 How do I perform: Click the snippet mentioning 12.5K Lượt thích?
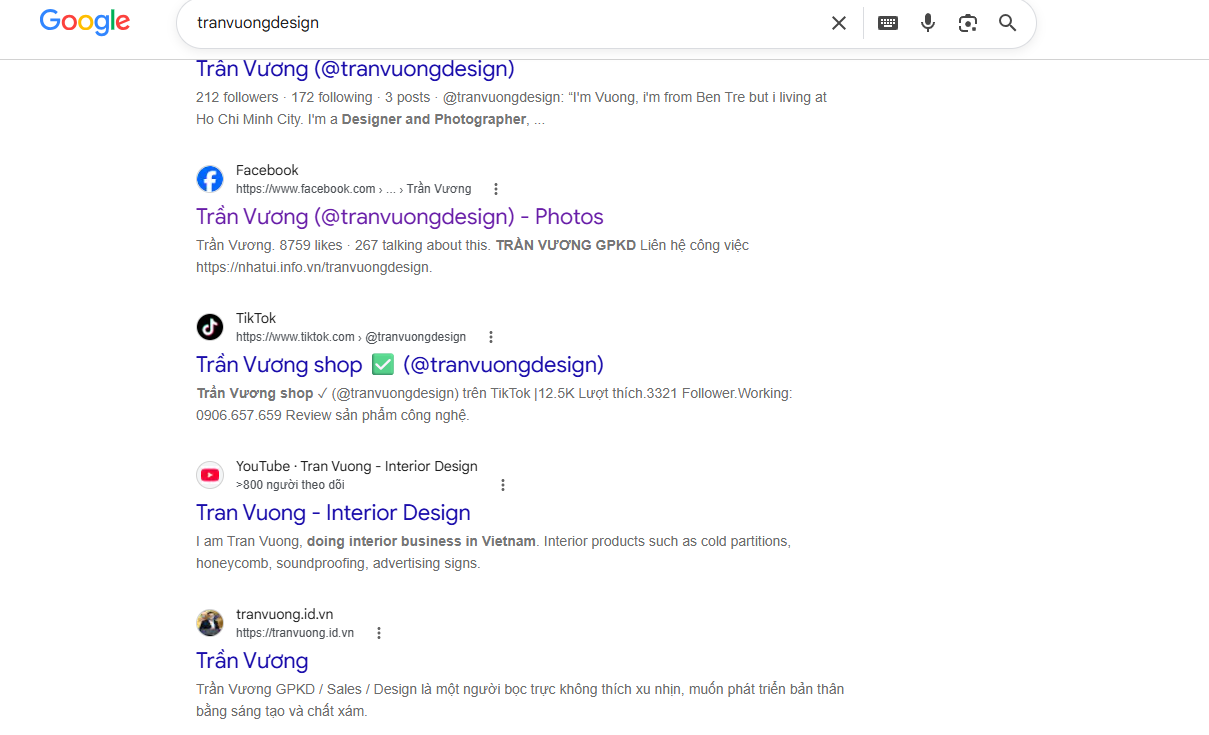pyautogui.click(x=494, y=404)
